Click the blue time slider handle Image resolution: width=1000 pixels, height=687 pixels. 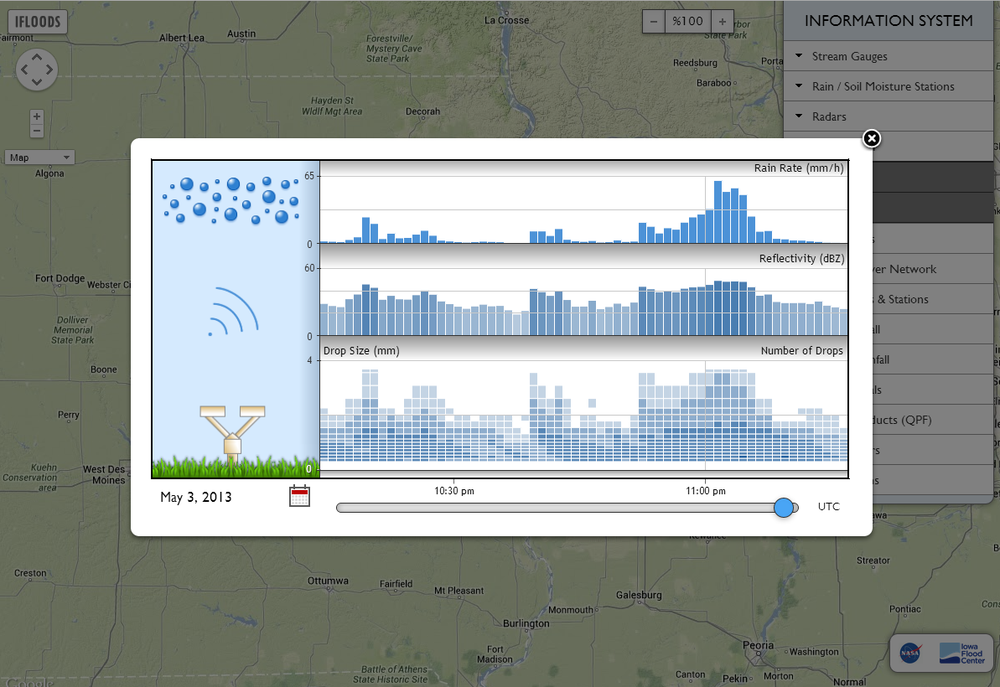tap(784, 507)
